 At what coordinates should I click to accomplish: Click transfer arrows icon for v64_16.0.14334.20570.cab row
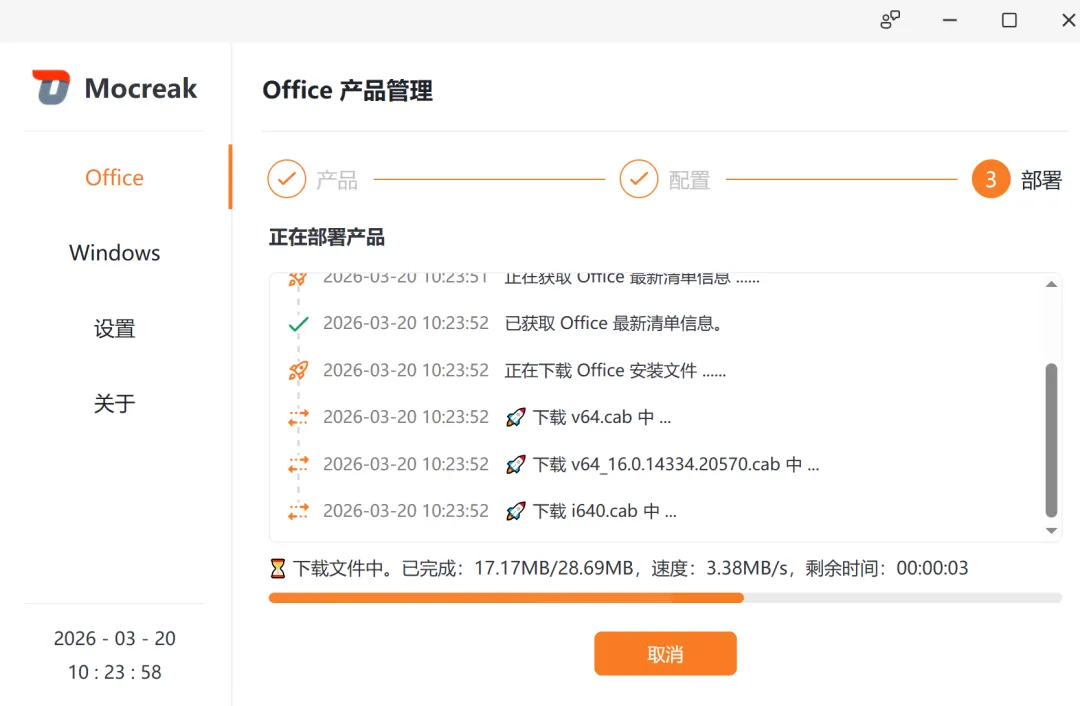298,464
